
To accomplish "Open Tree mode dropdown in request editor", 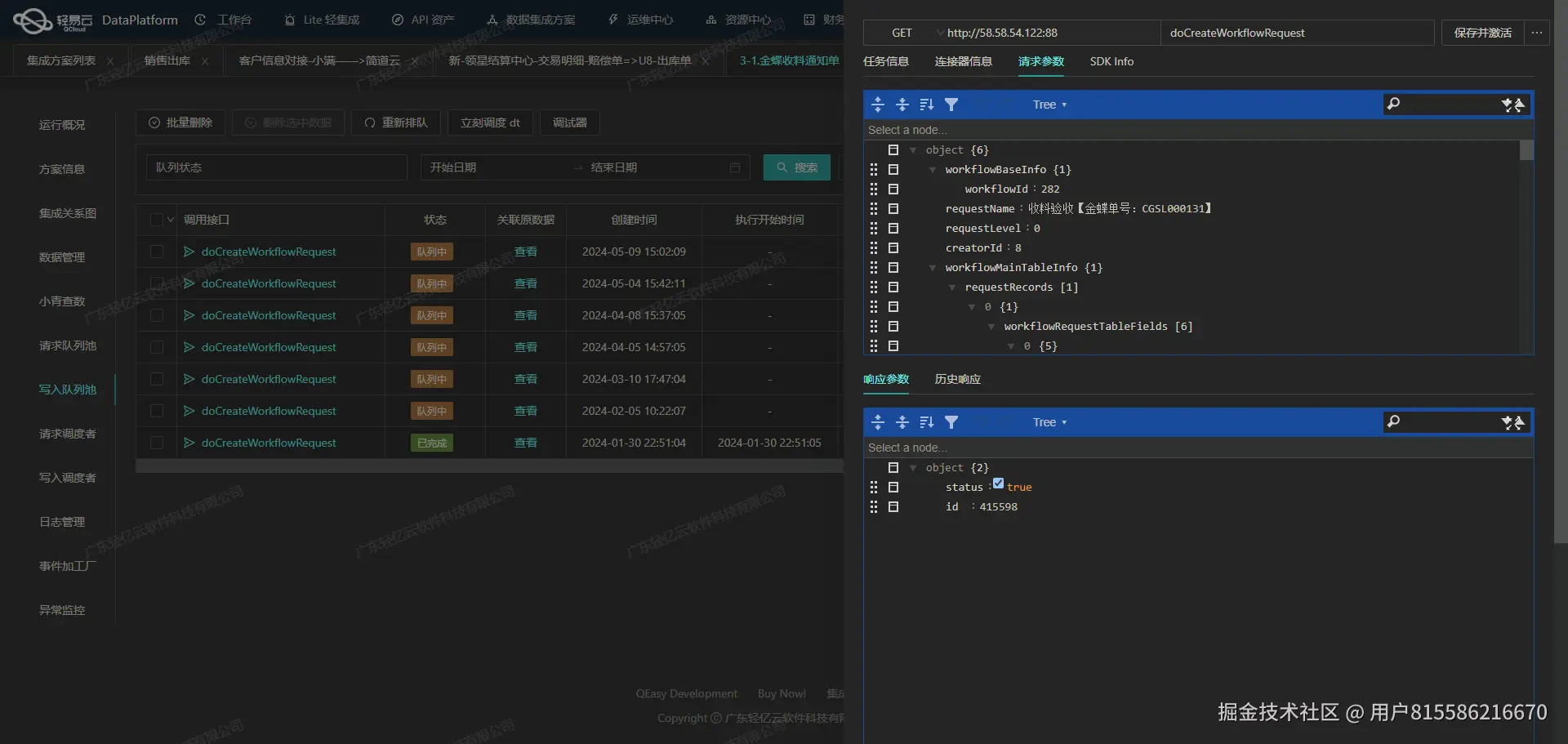I will 1049,105.
